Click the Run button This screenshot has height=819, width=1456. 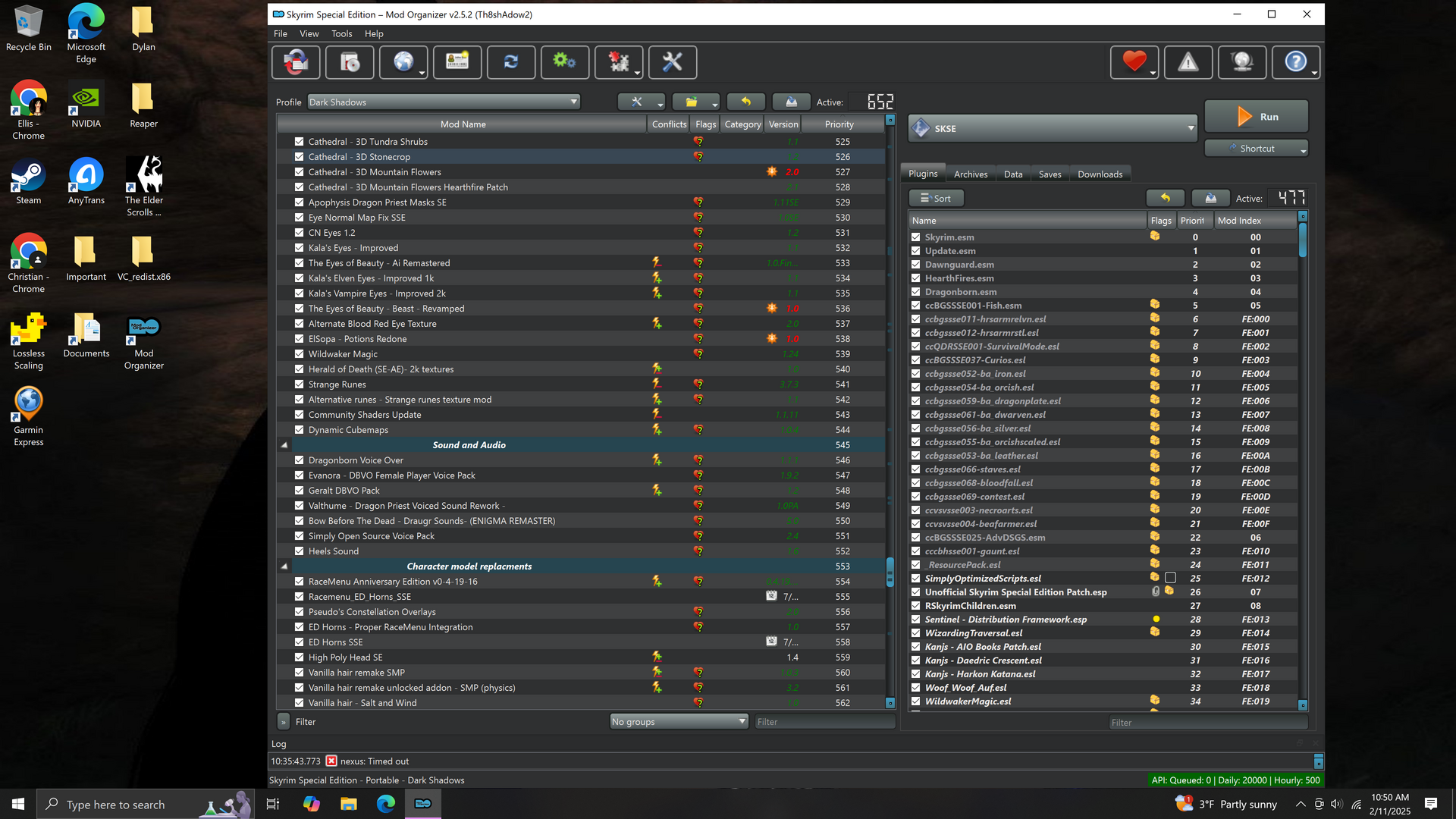tap(1257, 117)
